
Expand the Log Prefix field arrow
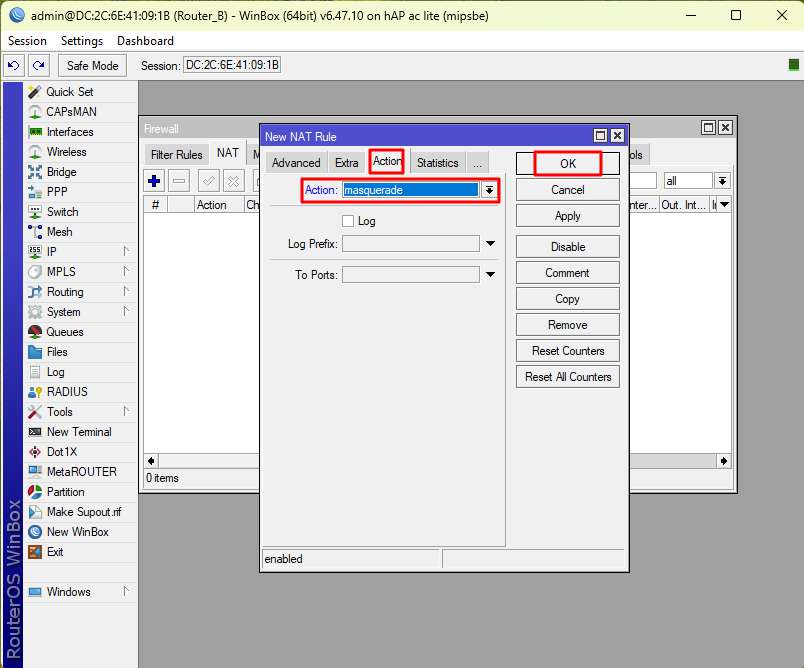(x=490, y=244)
